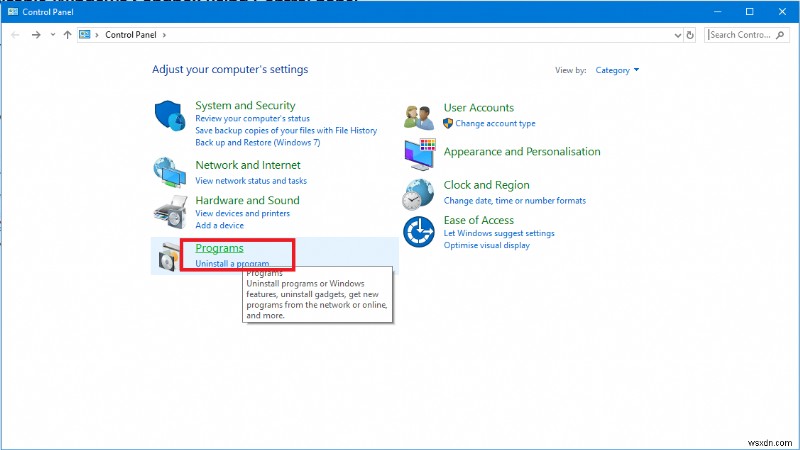Click Let Windows suggest settings

pos(499,233)
